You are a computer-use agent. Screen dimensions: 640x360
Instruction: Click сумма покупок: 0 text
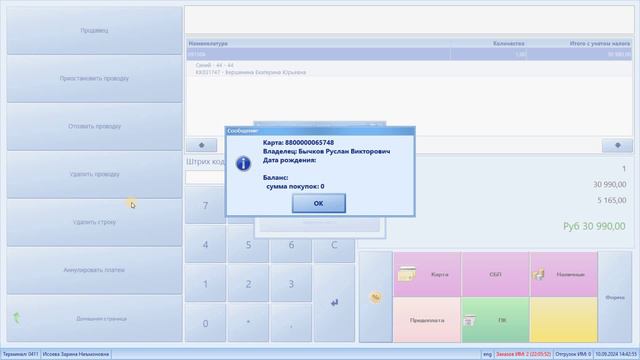(x=295, y=187)
